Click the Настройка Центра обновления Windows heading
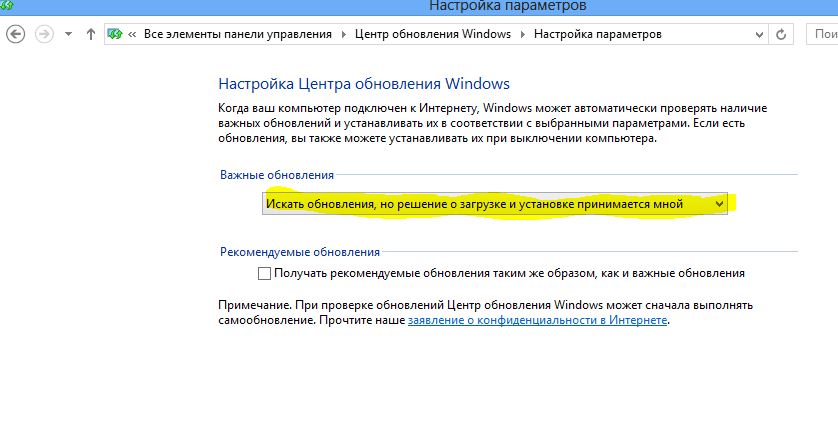 pos(364,84)
